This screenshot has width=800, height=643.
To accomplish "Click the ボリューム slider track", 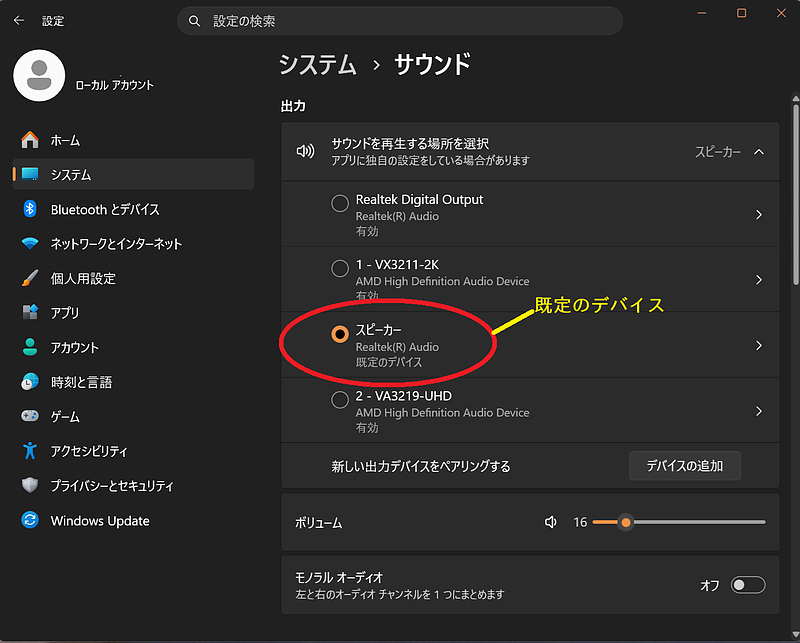I will click(x=679, y=522).
